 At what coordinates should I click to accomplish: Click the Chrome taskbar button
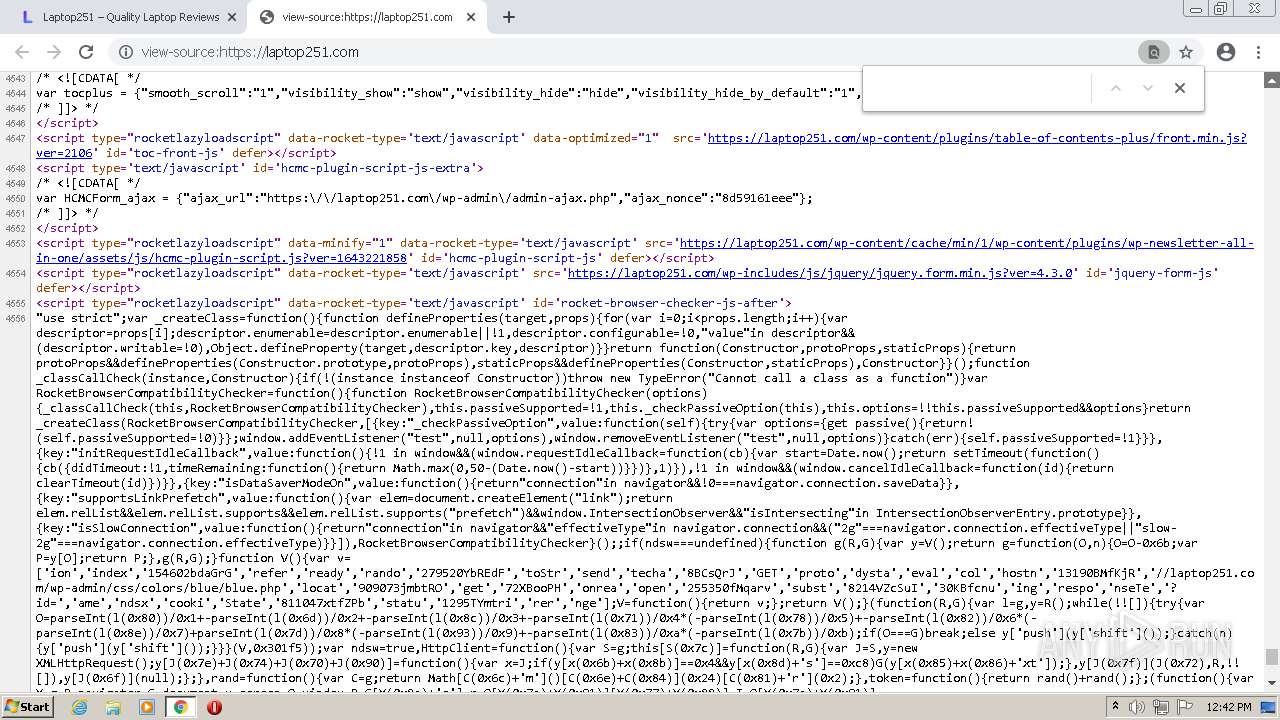coord(181,707)
